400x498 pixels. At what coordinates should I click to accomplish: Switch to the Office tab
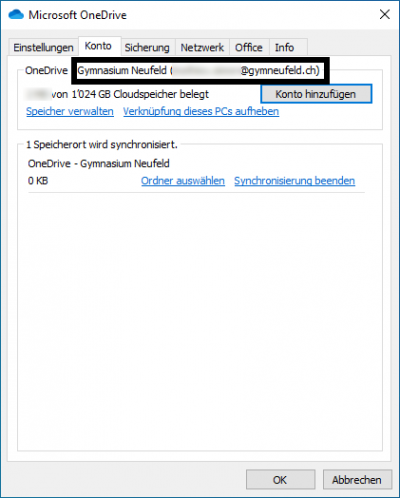[x=249, y=47]
